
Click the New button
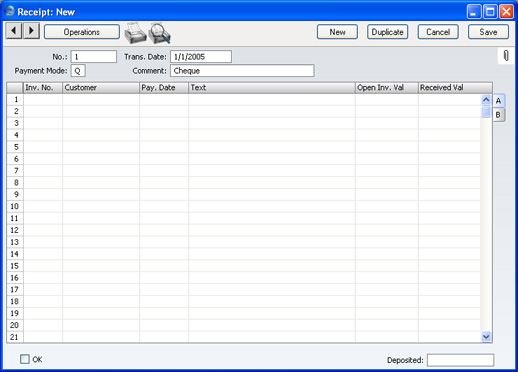[x=337, y=32]
